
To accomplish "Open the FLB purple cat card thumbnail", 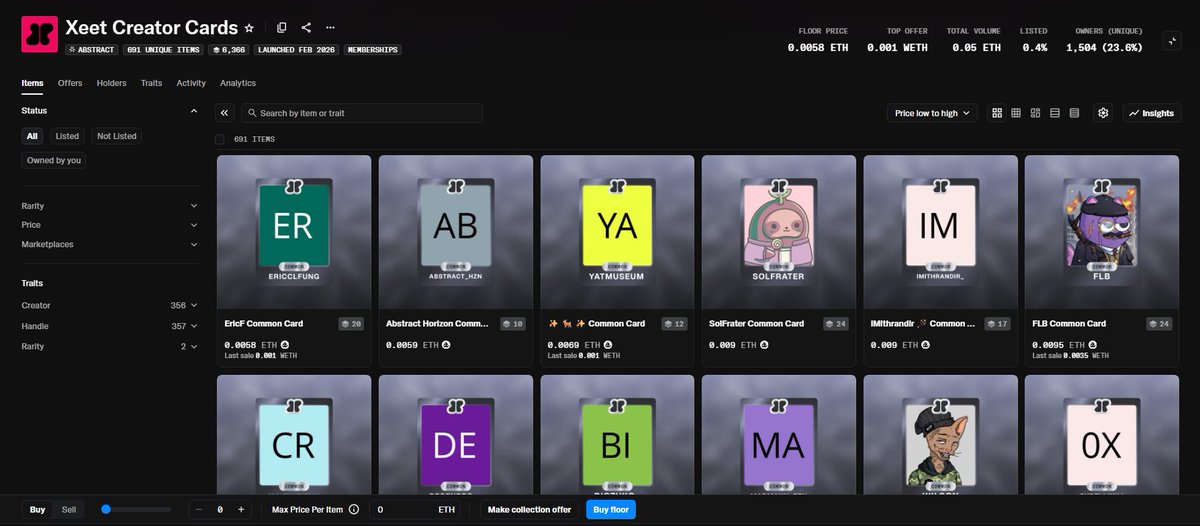I will point(1101,230).
